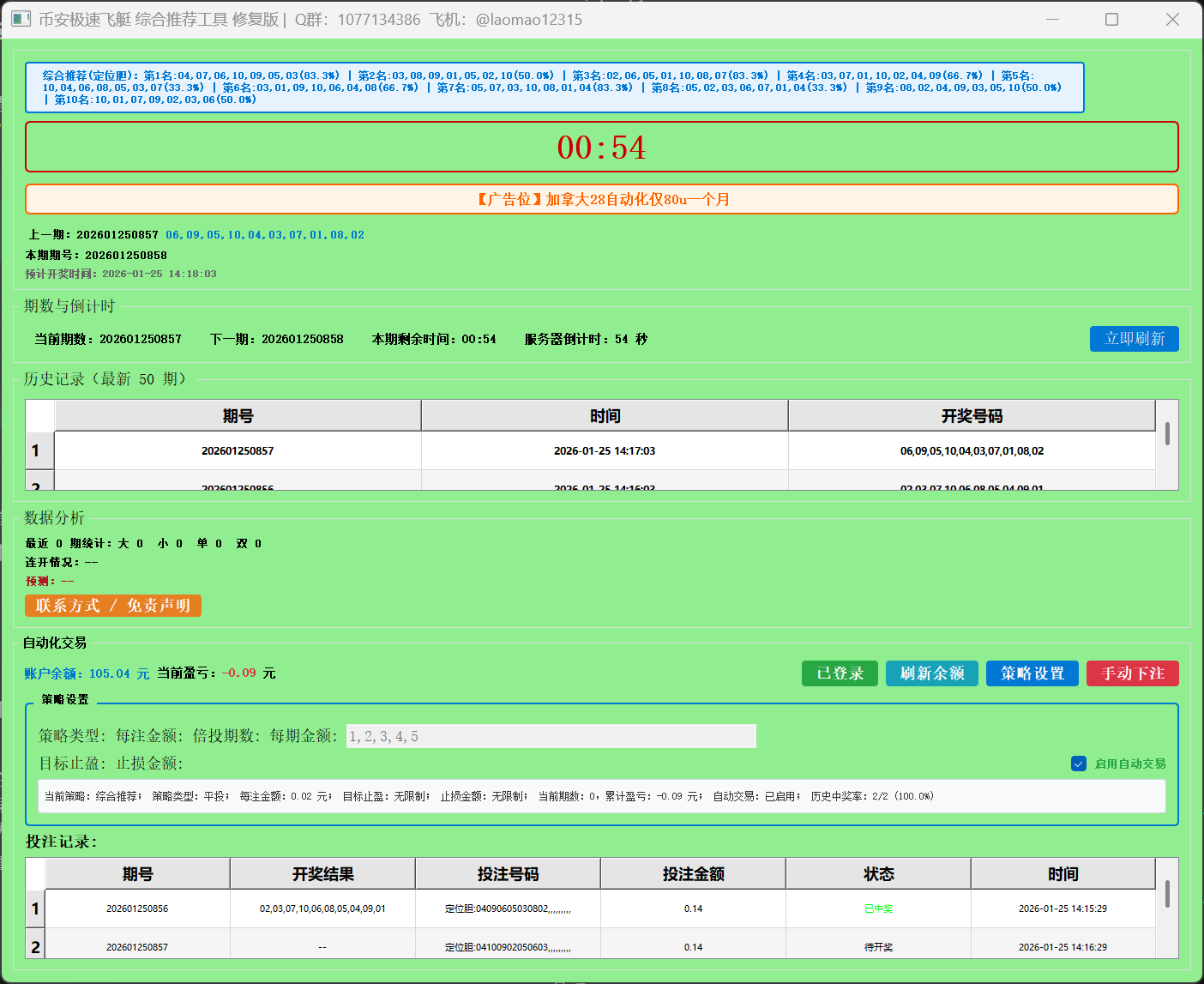This screenshot has height=984, width=1204.
Task: Click the 刷新余额 balance refresh button
Action: point(931,673)
